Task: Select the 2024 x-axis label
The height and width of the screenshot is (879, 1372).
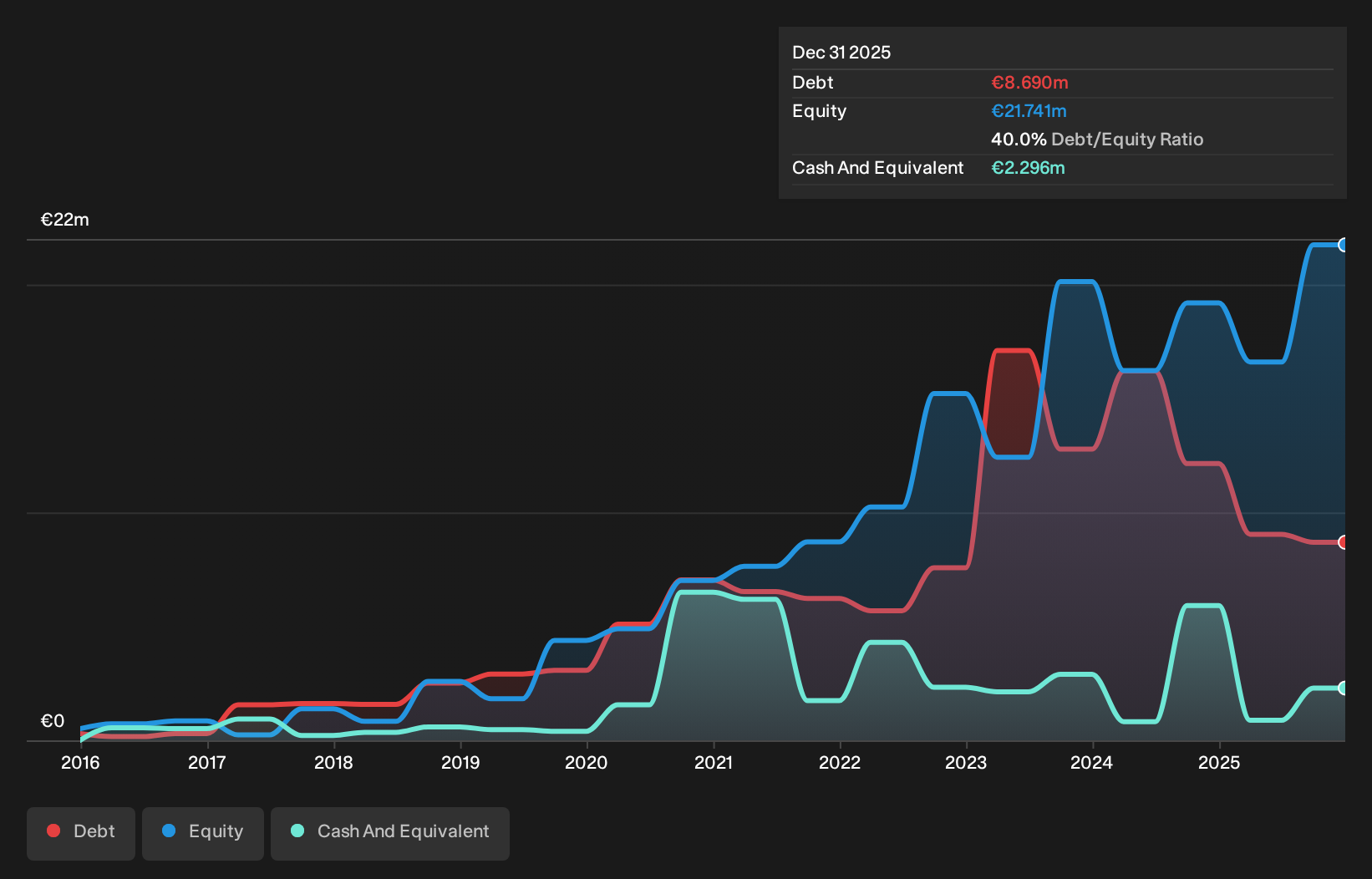Action: pyautogui.click(x=1092, y=763)
